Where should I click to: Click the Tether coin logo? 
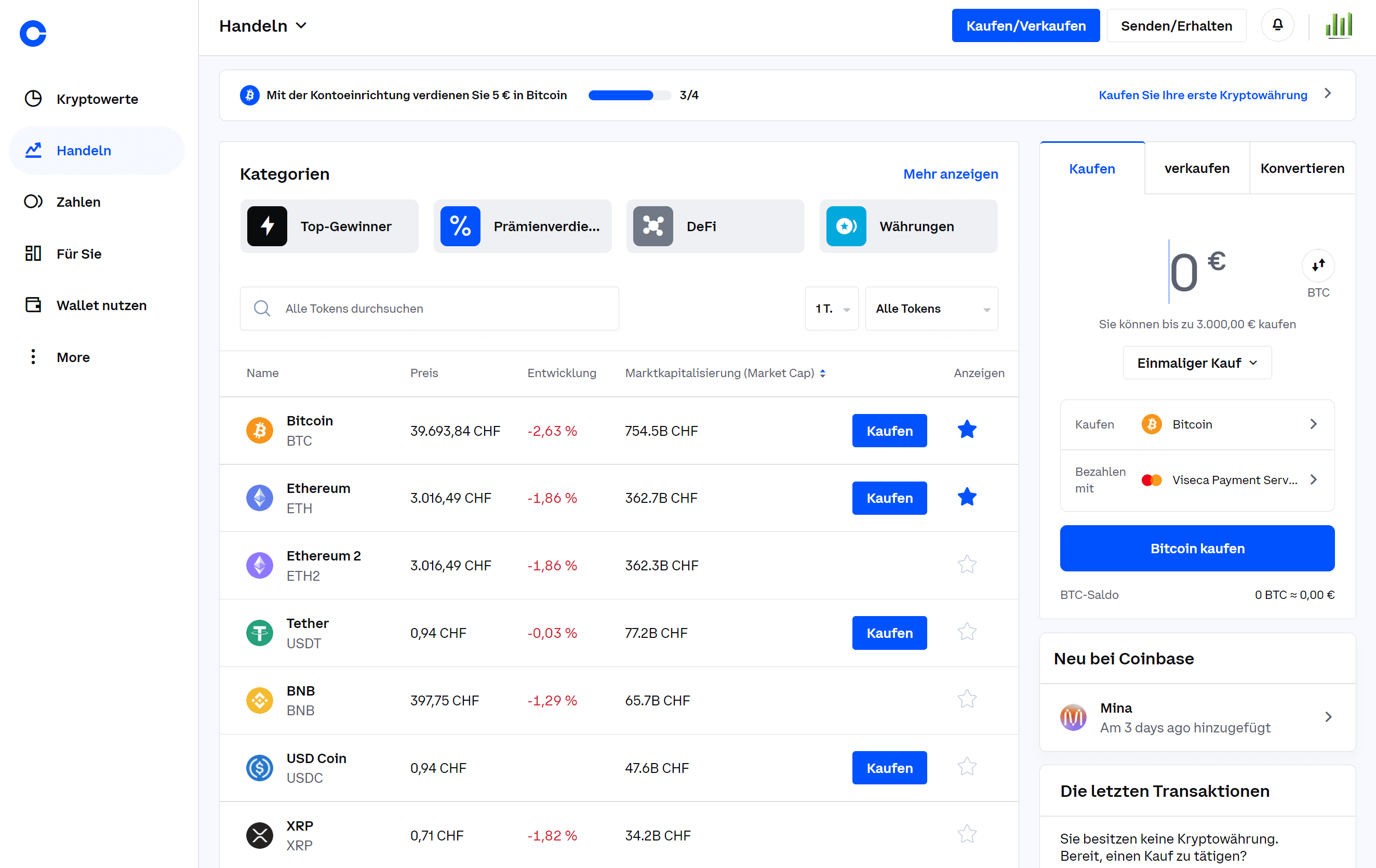point(259,633)
